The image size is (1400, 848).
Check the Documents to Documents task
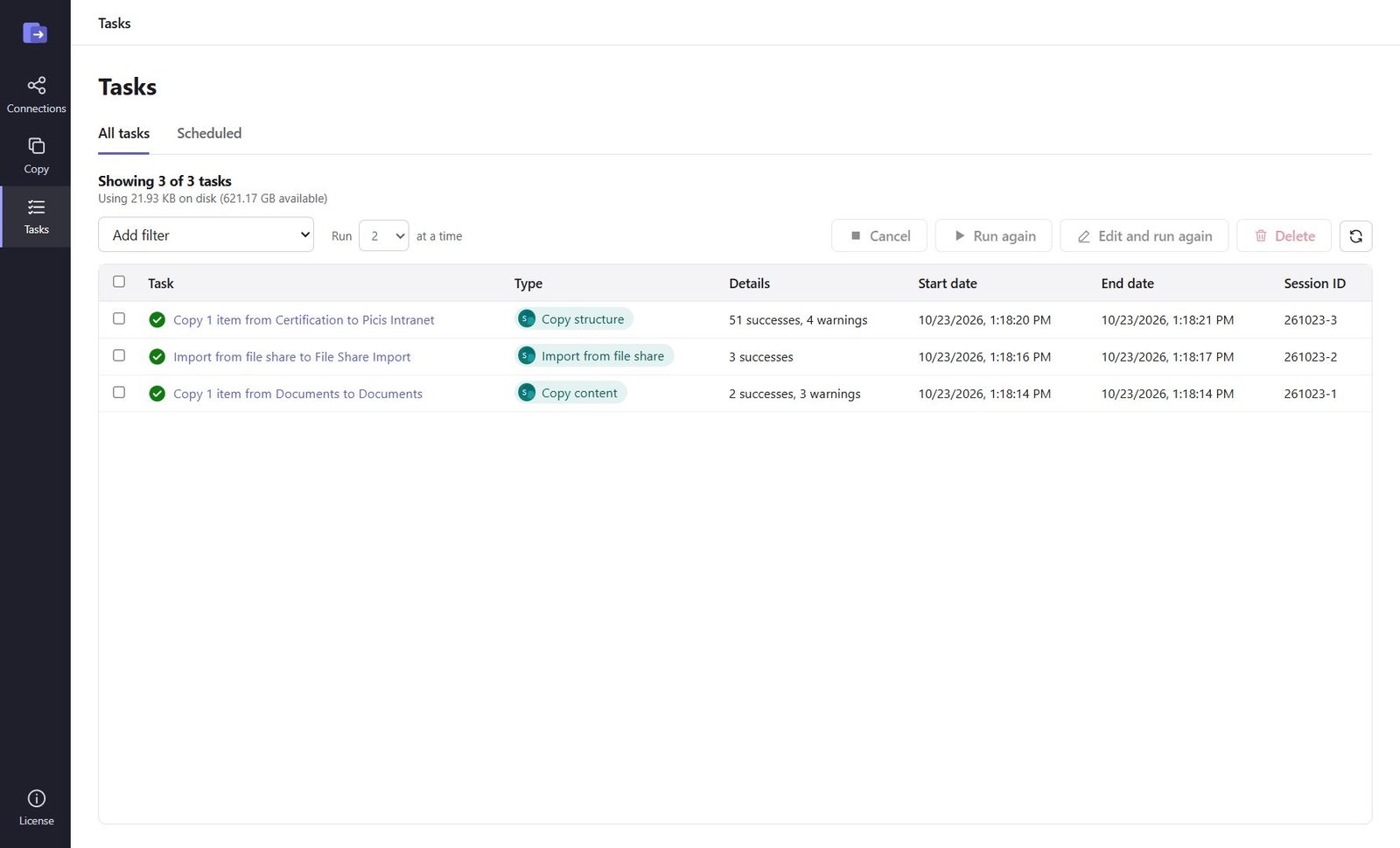click(119, 392)
